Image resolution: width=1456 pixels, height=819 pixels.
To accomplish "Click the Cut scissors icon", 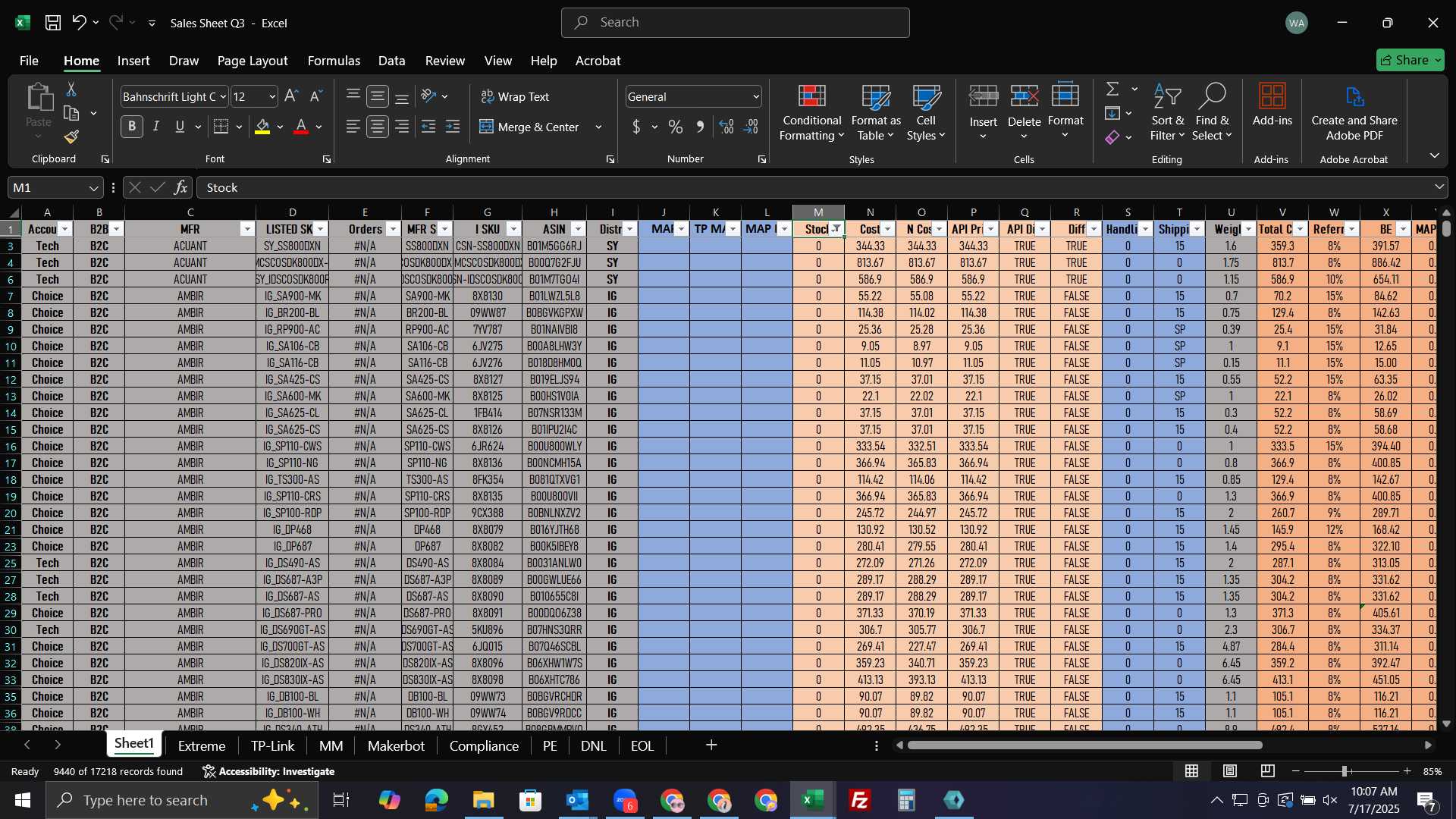I will (x=71, y=89).
